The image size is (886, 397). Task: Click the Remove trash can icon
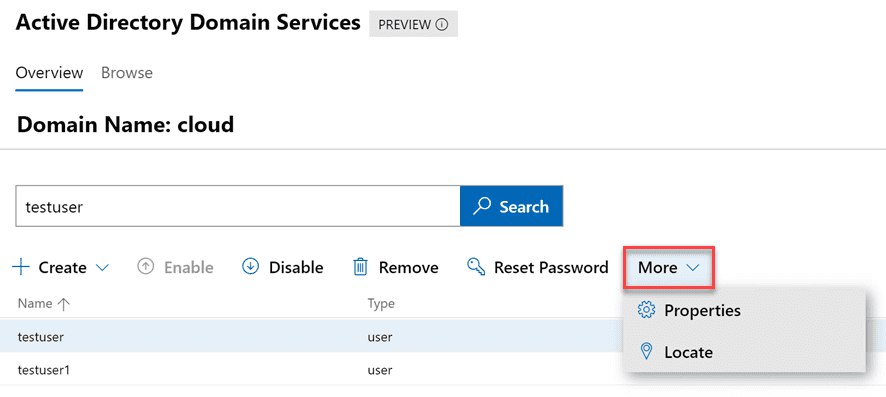(360, 267)
